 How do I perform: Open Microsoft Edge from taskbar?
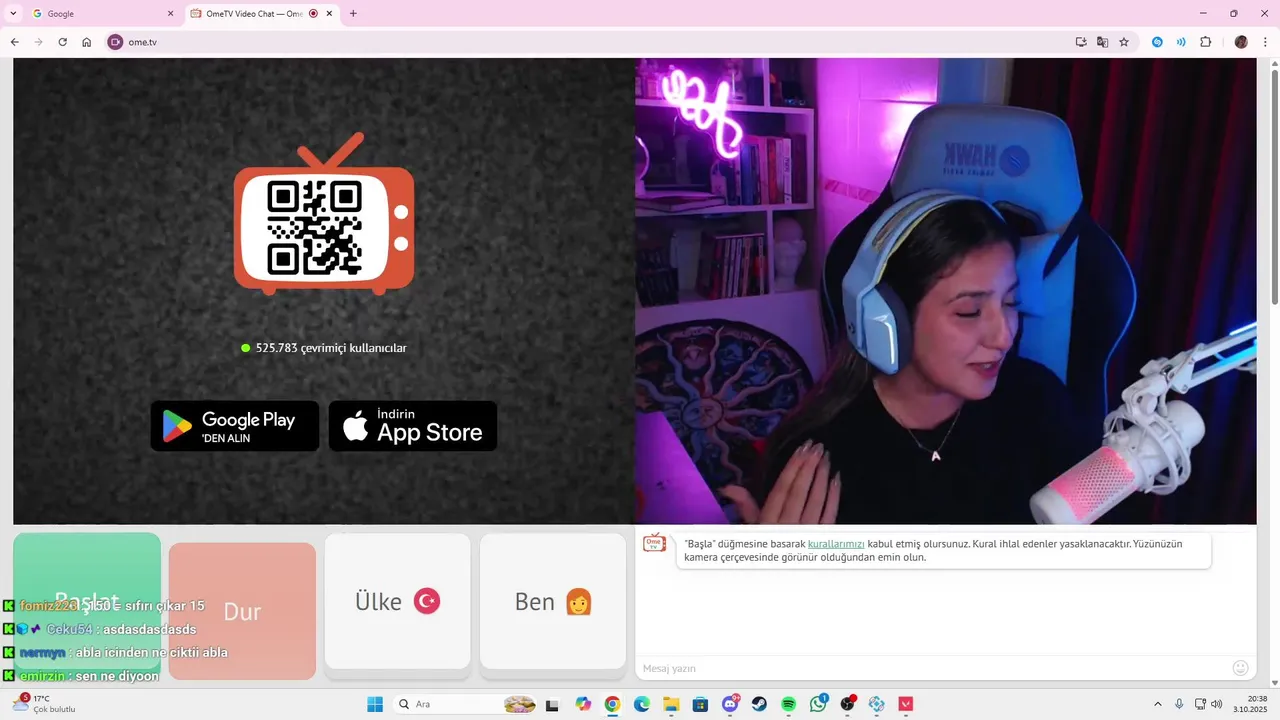(x=641, y=704)
